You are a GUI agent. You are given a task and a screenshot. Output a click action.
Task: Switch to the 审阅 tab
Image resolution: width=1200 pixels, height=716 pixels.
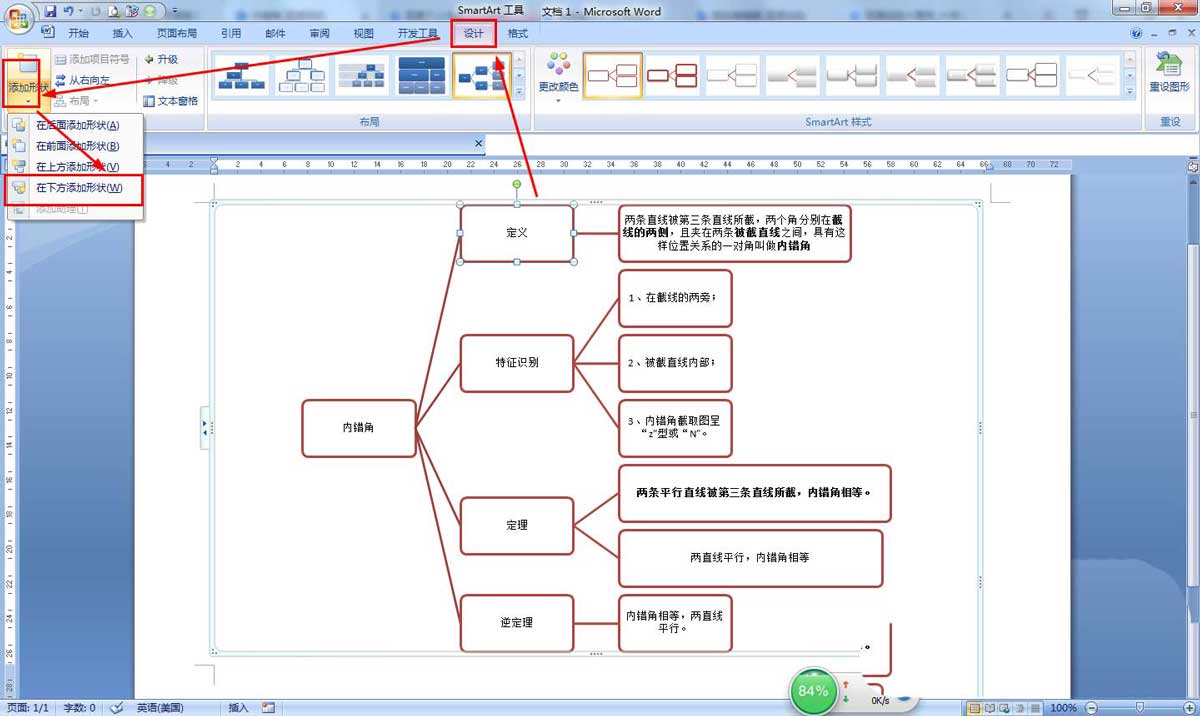(319, 33)
